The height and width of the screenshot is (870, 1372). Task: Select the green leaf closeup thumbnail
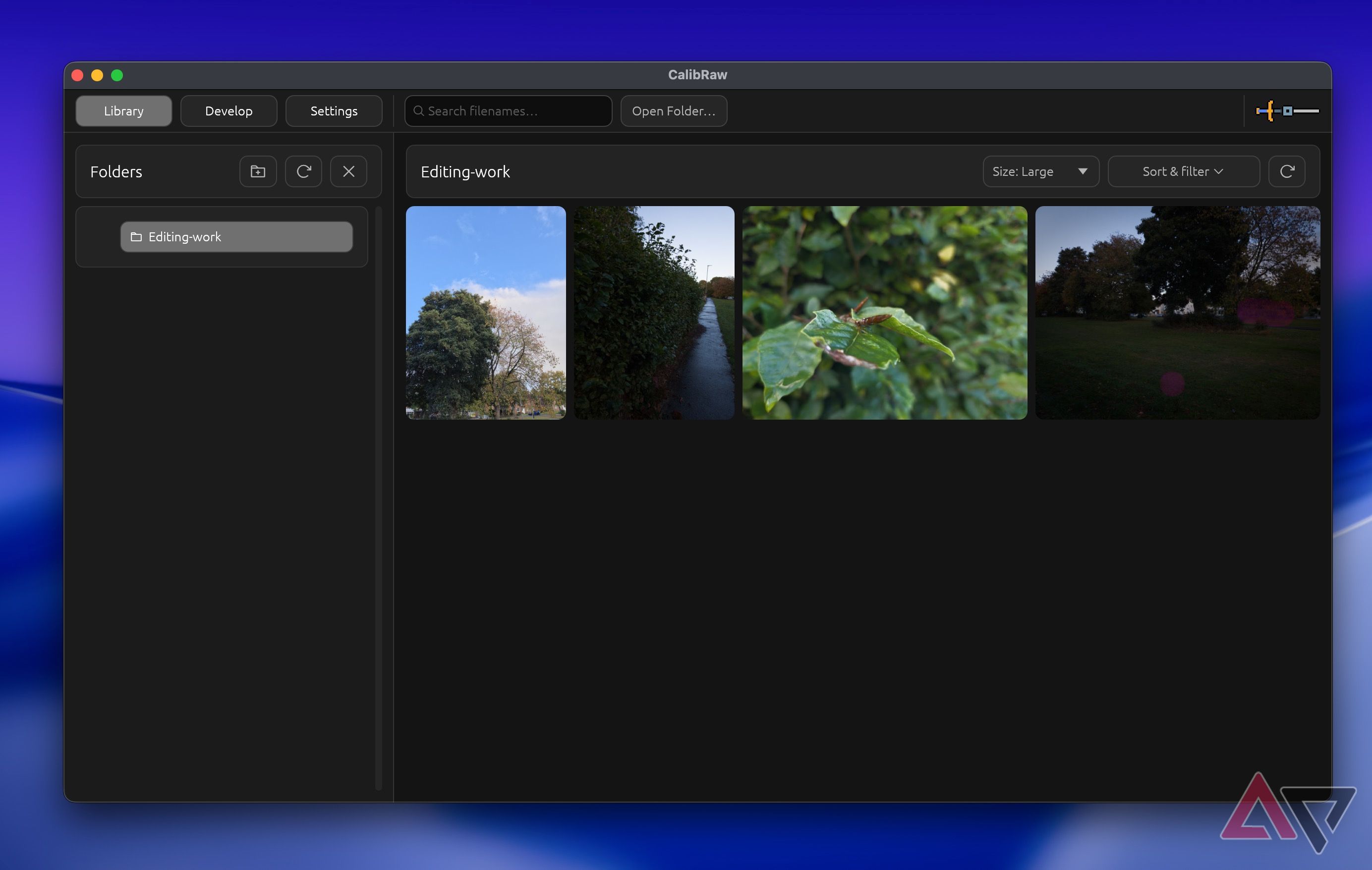[885, 313]
